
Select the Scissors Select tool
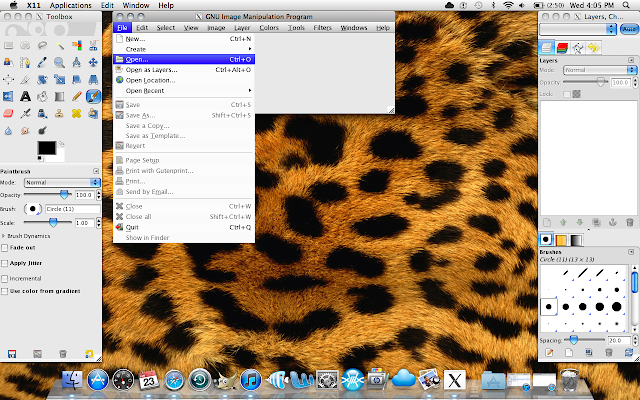click(93, 45)
